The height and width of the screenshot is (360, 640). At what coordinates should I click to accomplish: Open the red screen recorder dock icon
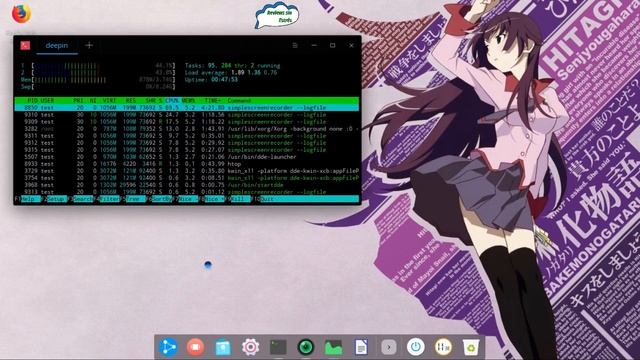(x=196, y=347)
